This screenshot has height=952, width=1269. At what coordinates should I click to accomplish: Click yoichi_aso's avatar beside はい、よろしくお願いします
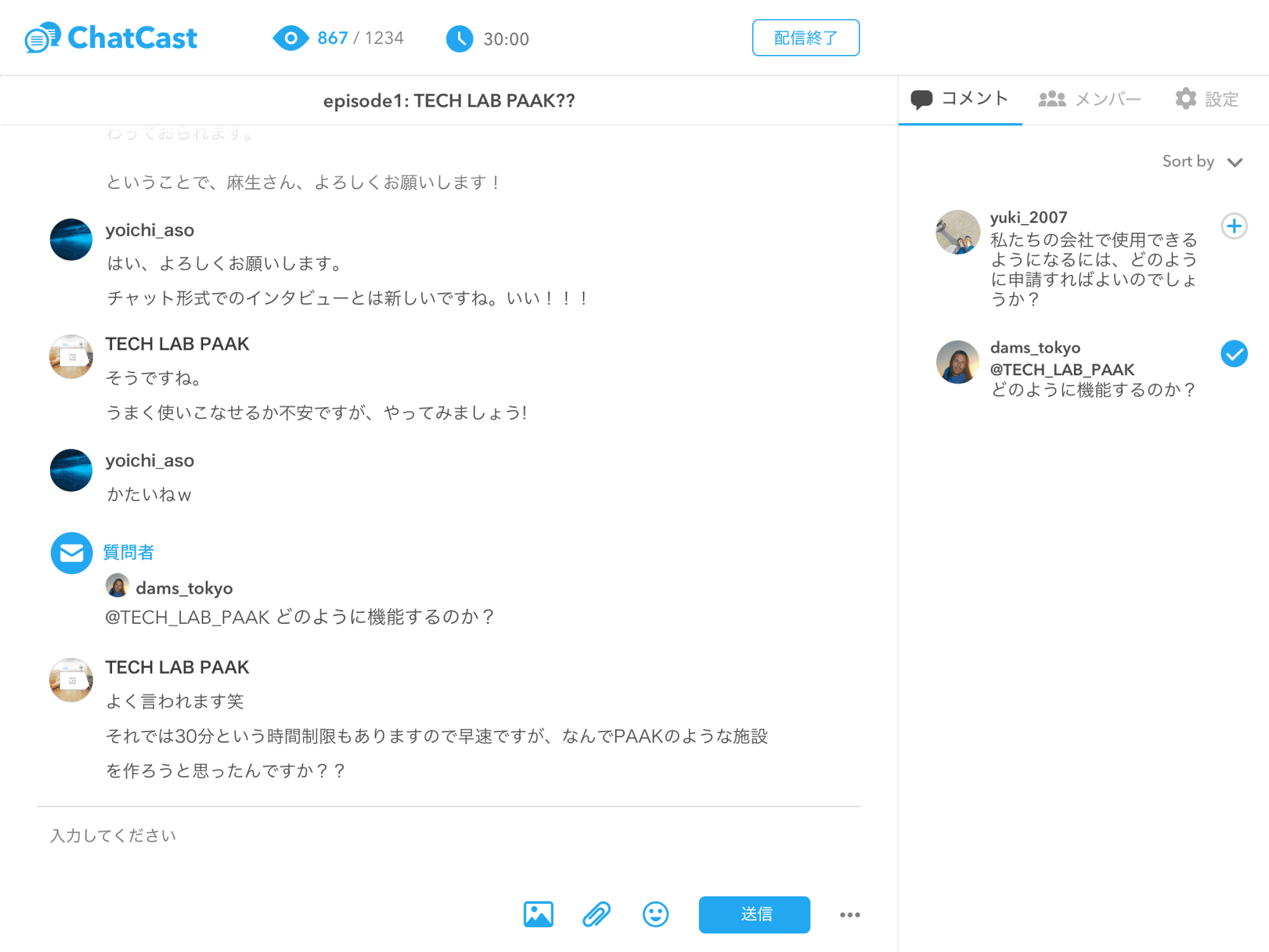click(71, 240)
